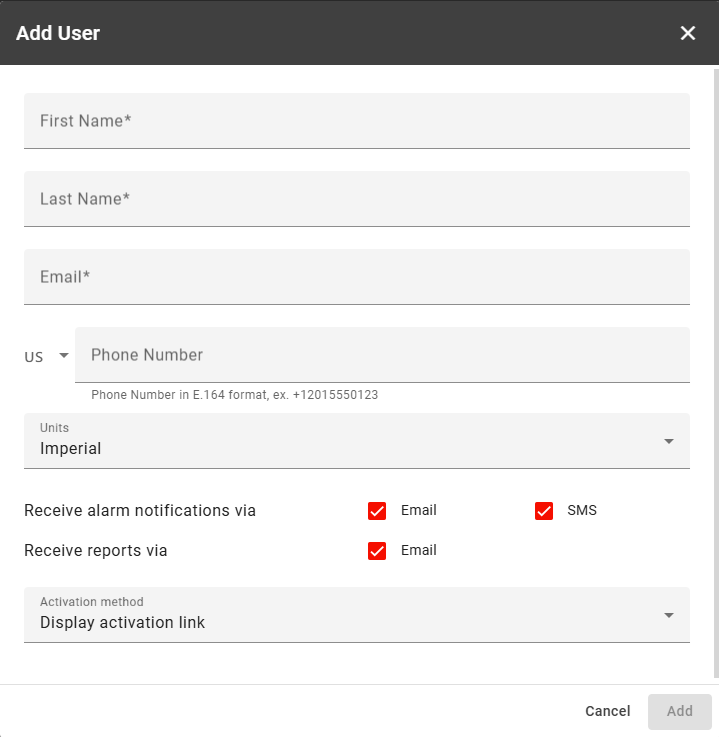
Task: Click the Activation method dropdown arrow
Action: 669,615
